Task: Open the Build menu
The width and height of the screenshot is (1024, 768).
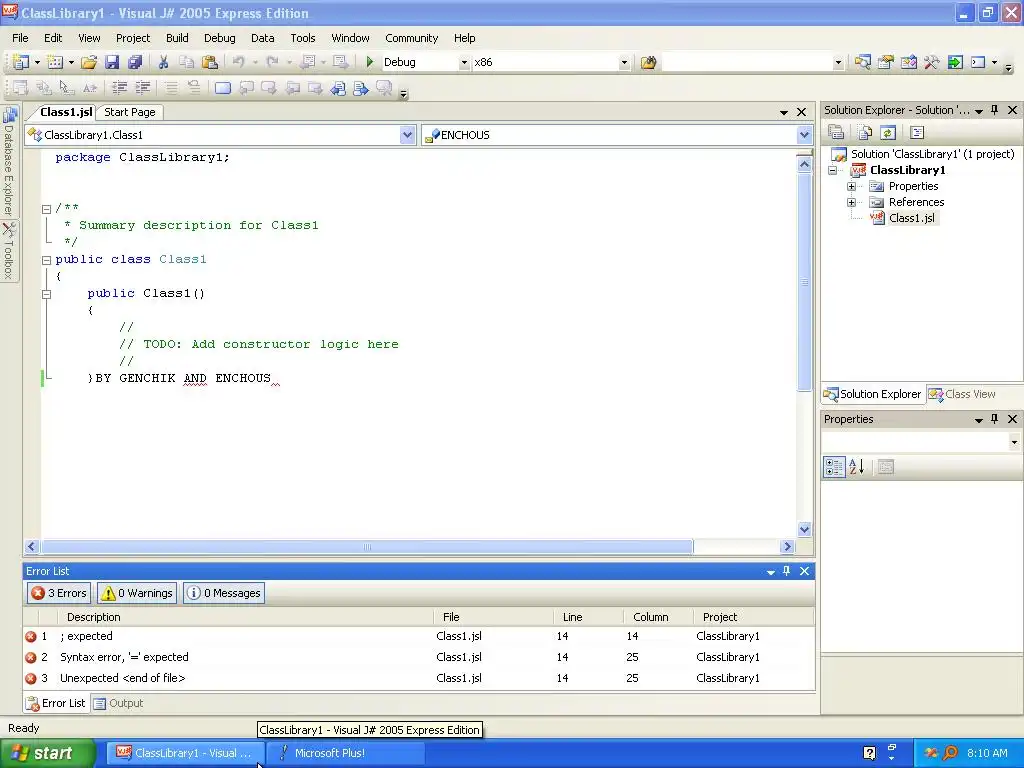Action: pos(177,38)
